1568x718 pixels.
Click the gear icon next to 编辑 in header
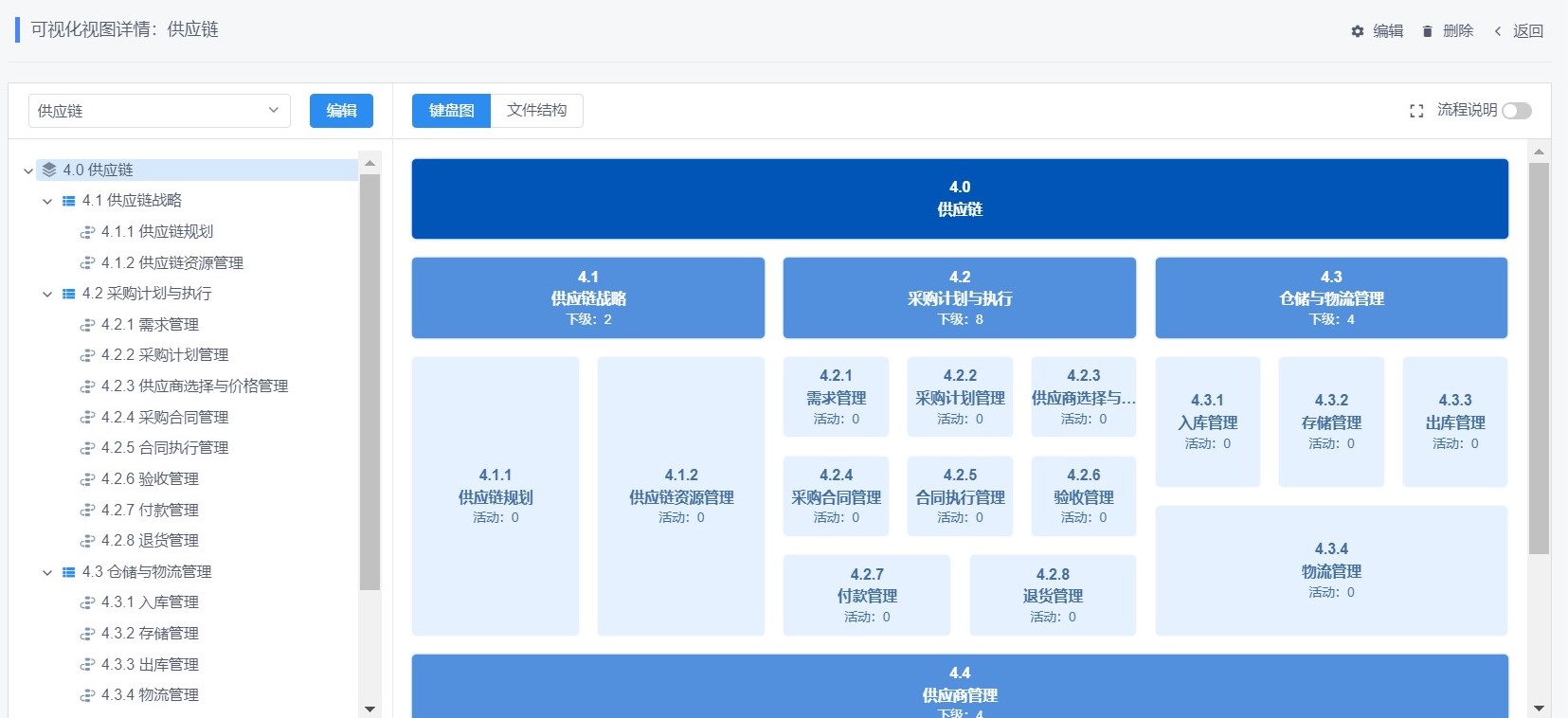coord(1357,31)
